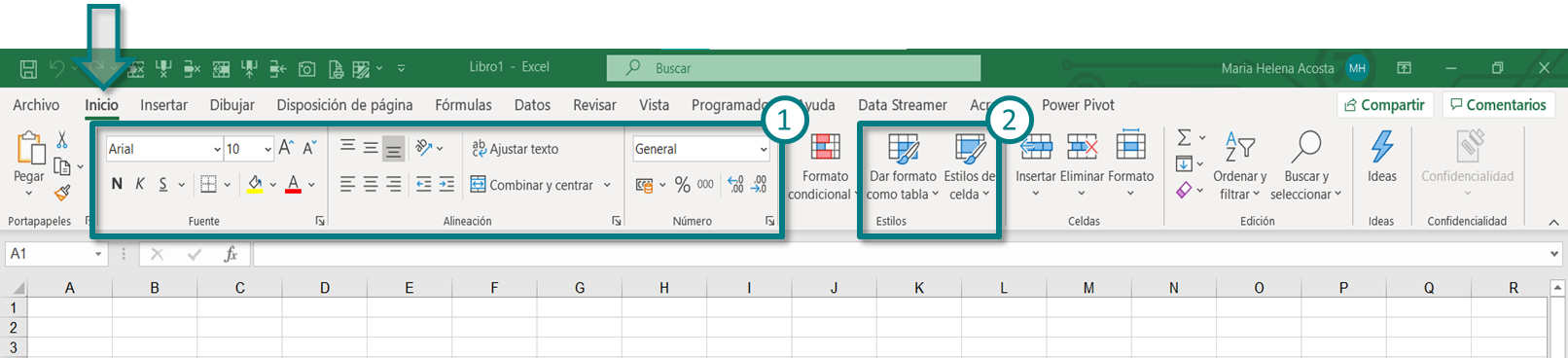Toggle center horizontal alignment
This screenshot has width=1568, height=358.
pos(371,184)
